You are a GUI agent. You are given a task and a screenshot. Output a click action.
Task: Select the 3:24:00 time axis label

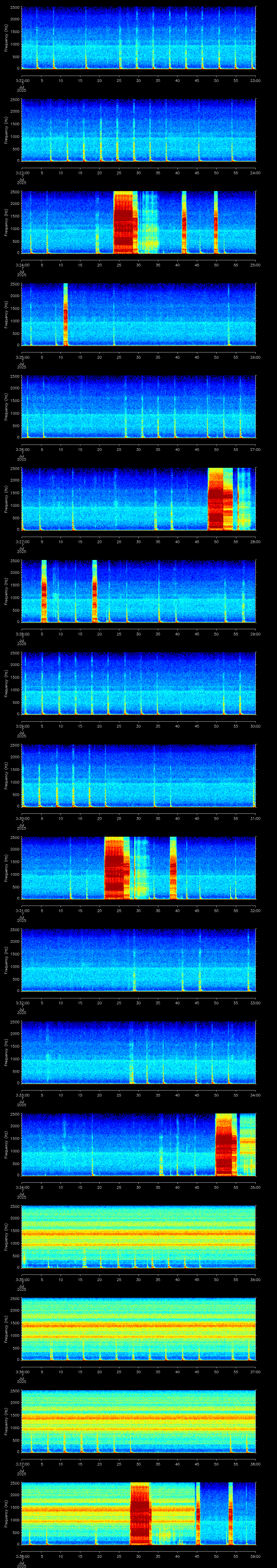22,265
